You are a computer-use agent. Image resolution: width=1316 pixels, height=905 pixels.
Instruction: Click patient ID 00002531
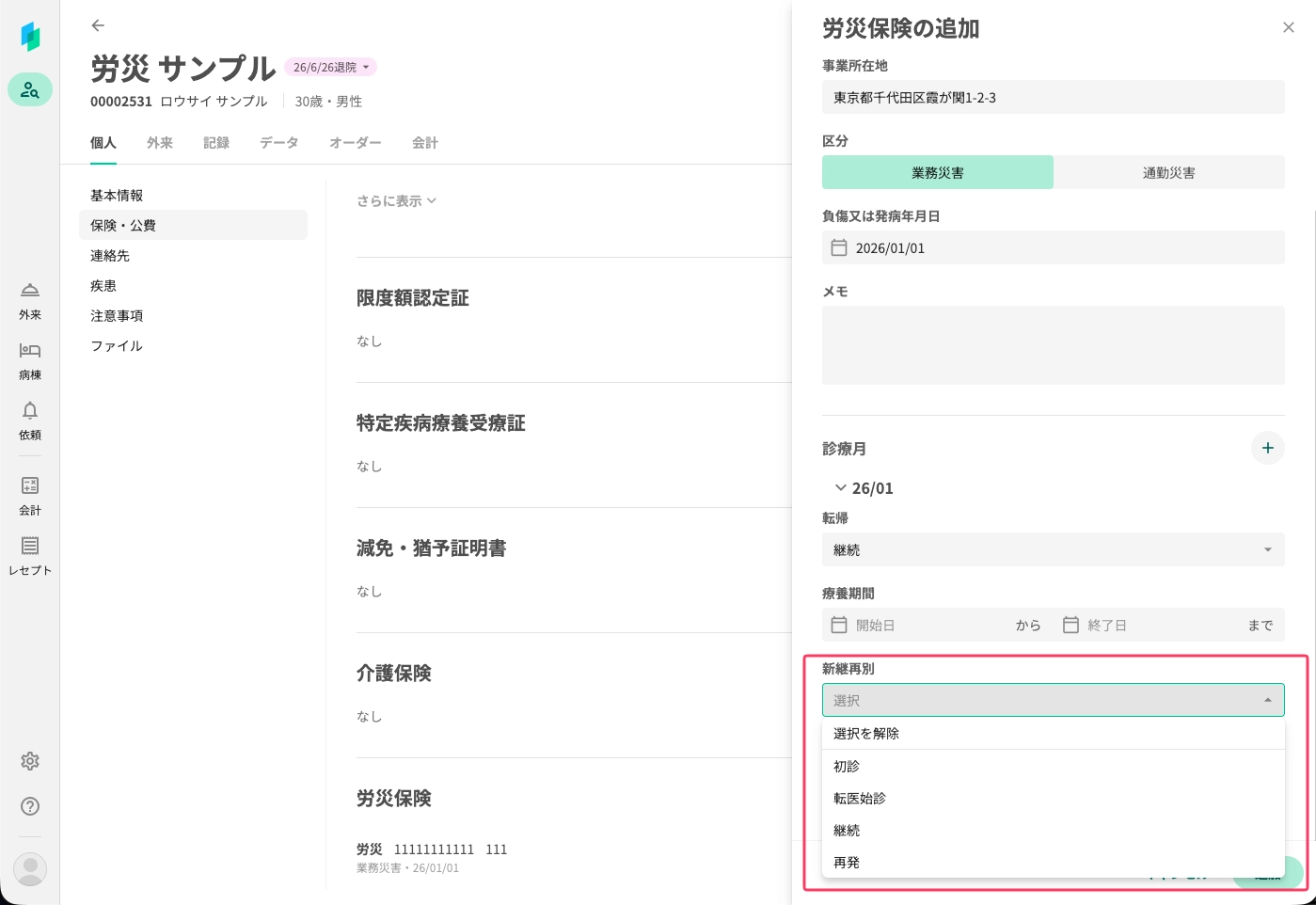click(121, 102)
